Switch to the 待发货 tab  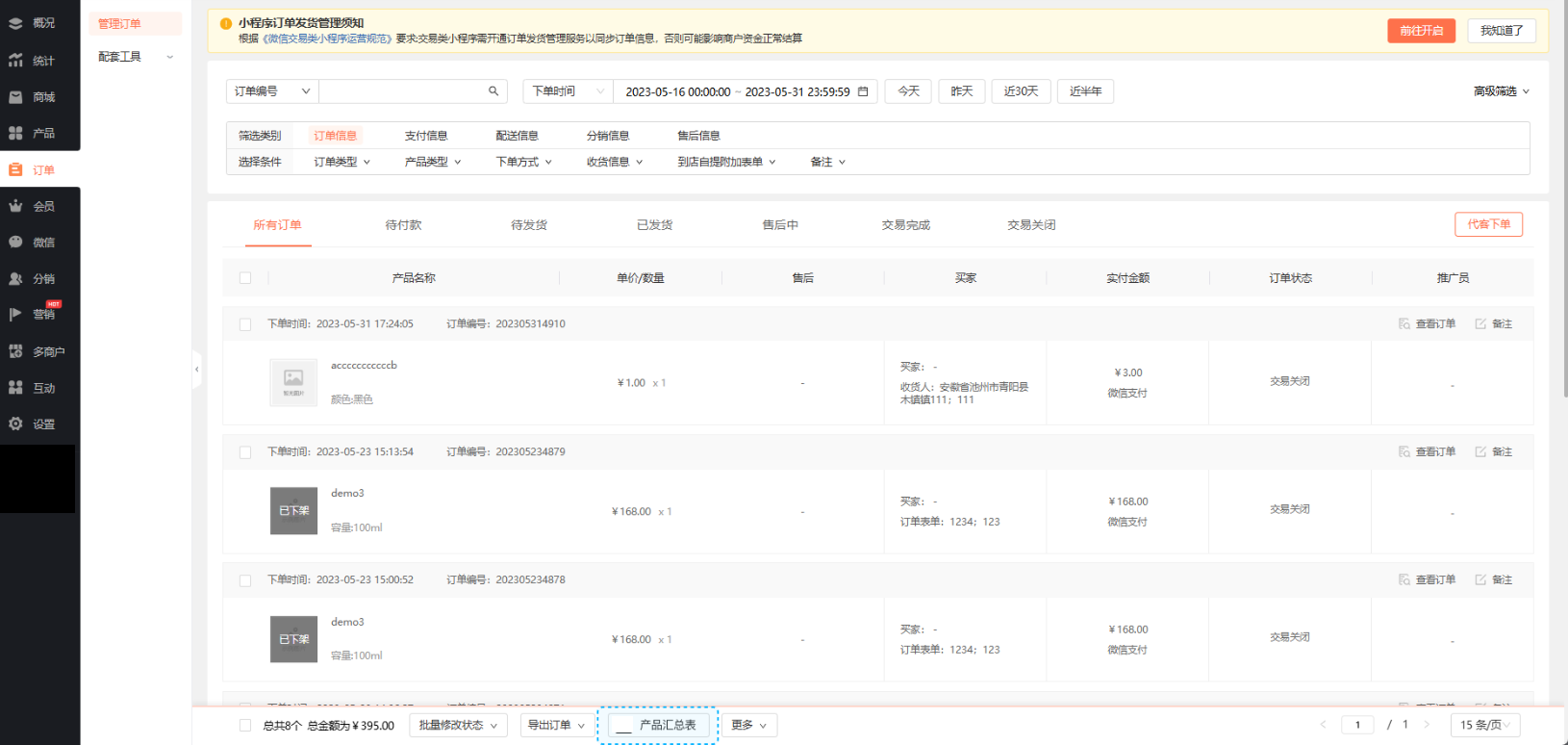pyautogui.click(x=529, y=225)
